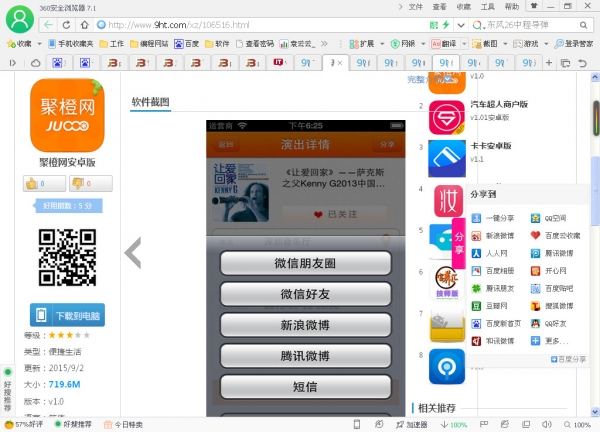Click the green user avatar icon
600x432 pixels.
(20, 19)
